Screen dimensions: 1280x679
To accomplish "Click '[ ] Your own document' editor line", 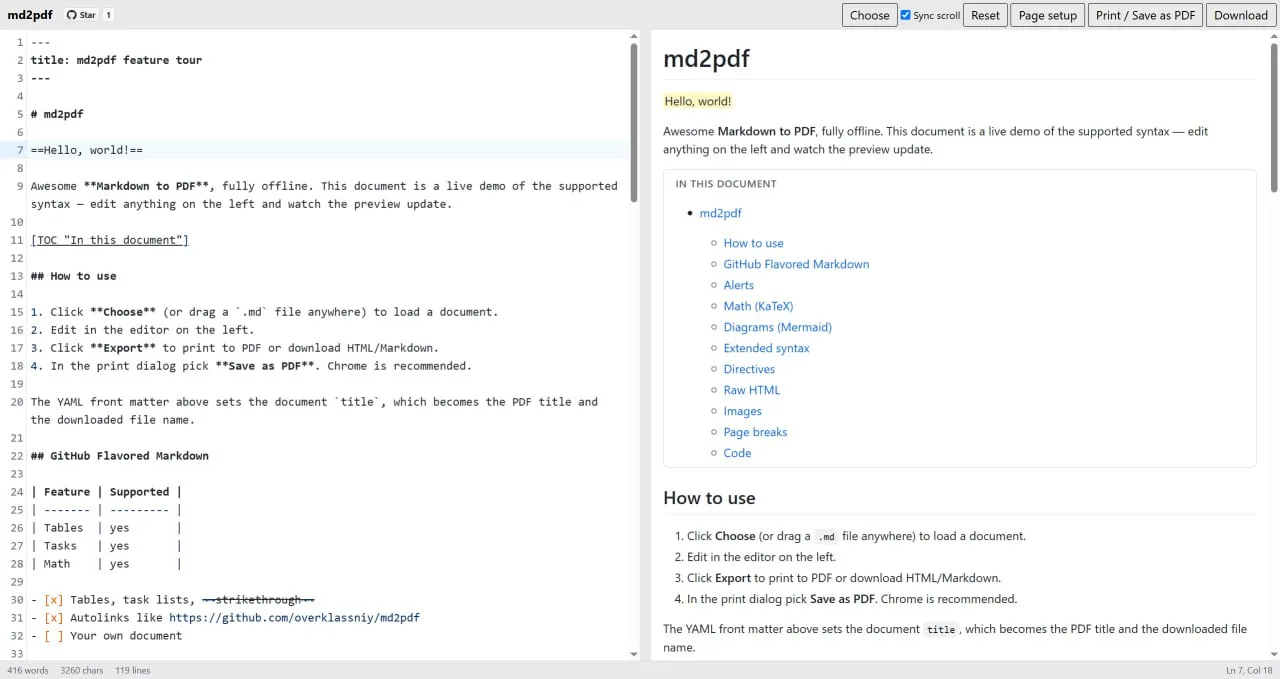I will [107, 636].
